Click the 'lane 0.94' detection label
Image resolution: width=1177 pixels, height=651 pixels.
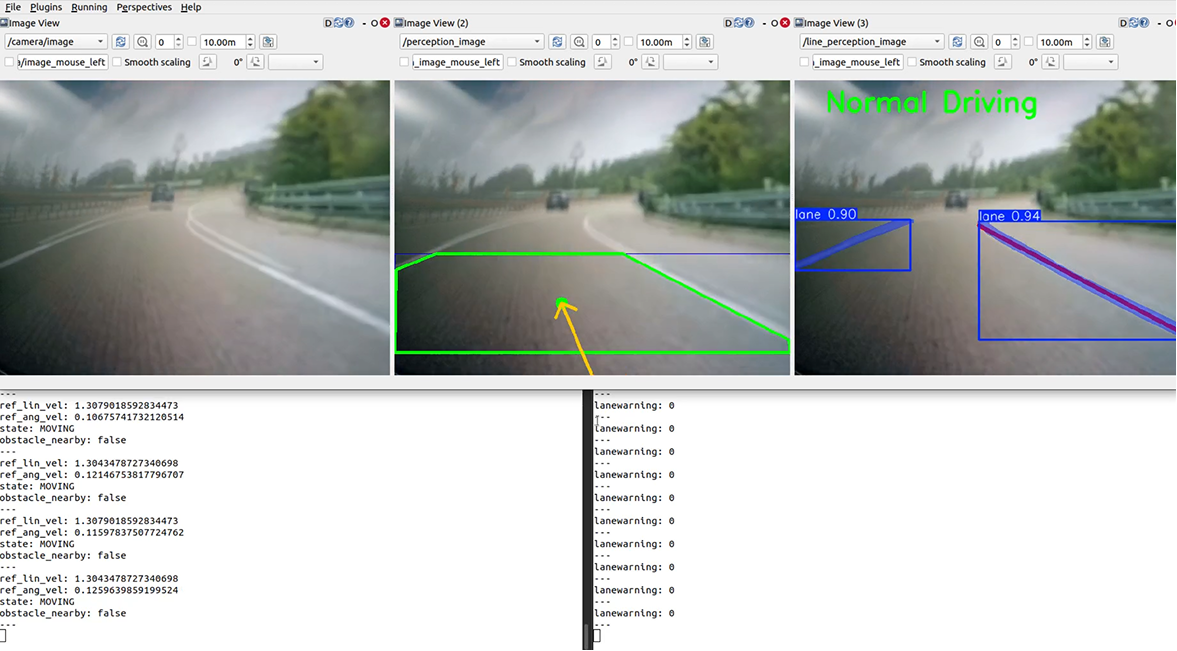point(1010,216)
